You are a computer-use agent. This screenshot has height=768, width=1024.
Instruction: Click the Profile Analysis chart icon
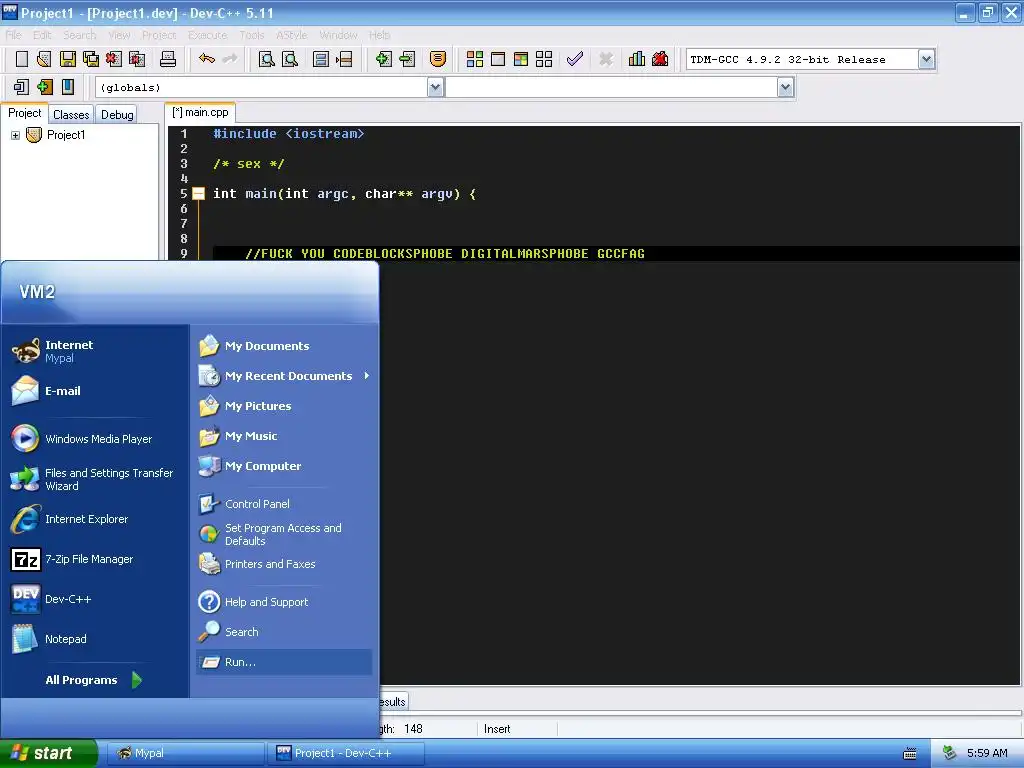point(637,59)
